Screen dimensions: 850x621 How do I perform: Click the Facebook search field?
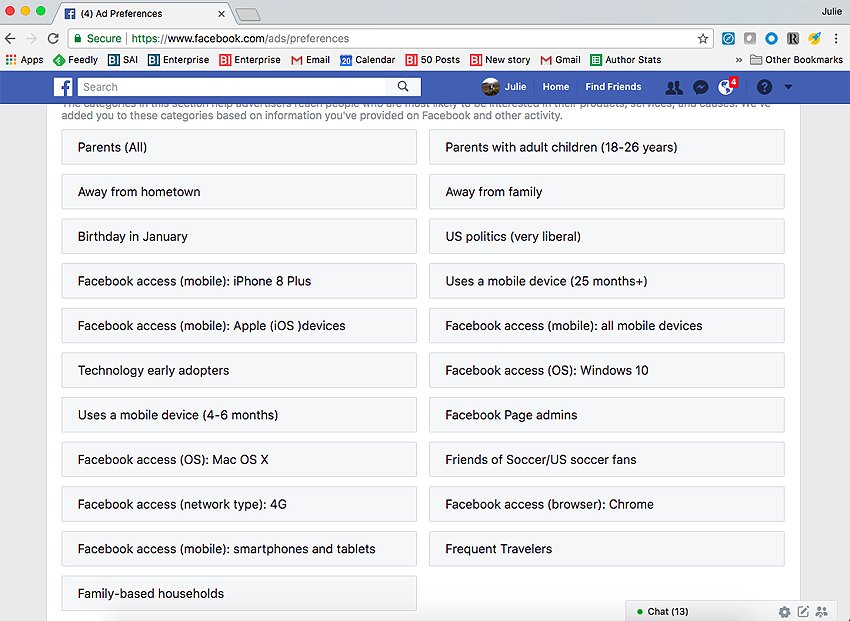pyautogui.click(x=231, y=87)
